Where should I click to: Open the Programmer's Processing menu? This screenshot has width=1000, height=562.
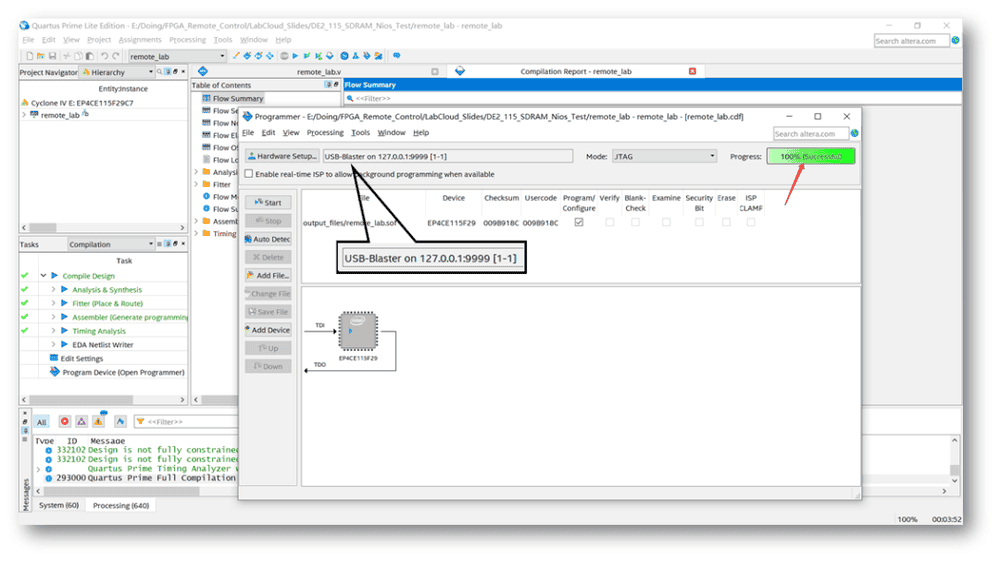[x=325, y=132]
